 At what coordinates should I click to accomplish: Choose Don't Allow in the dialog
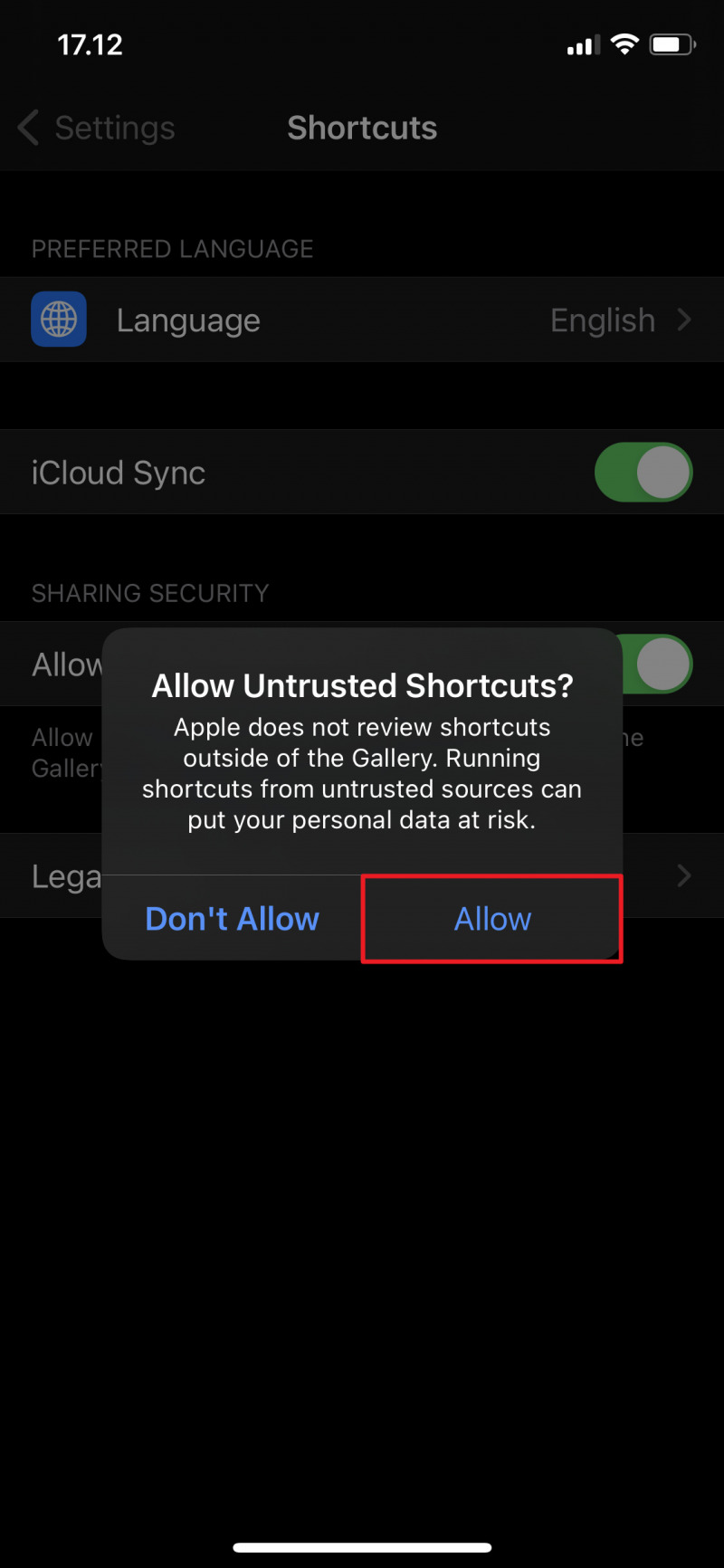[233, 919]
